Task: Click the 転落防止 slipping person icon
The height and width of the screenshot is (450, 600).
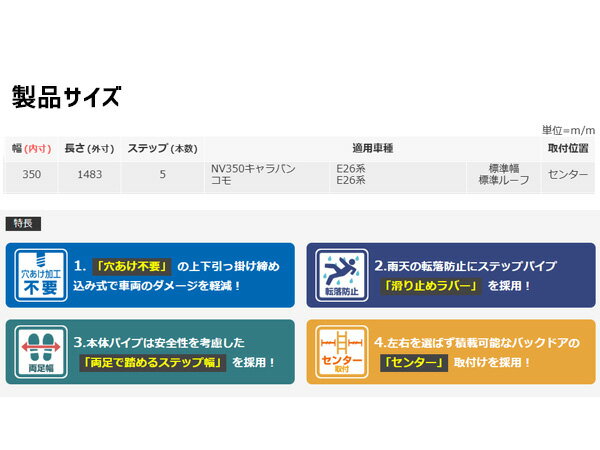Action: tap(342, 274)
